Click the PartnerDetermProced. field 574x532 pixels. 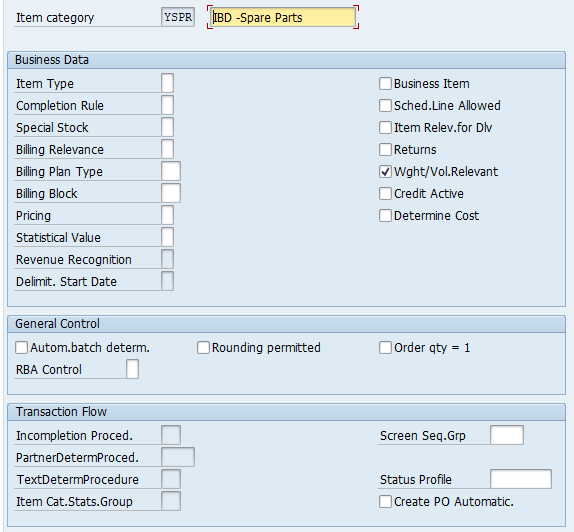point(178,457)
